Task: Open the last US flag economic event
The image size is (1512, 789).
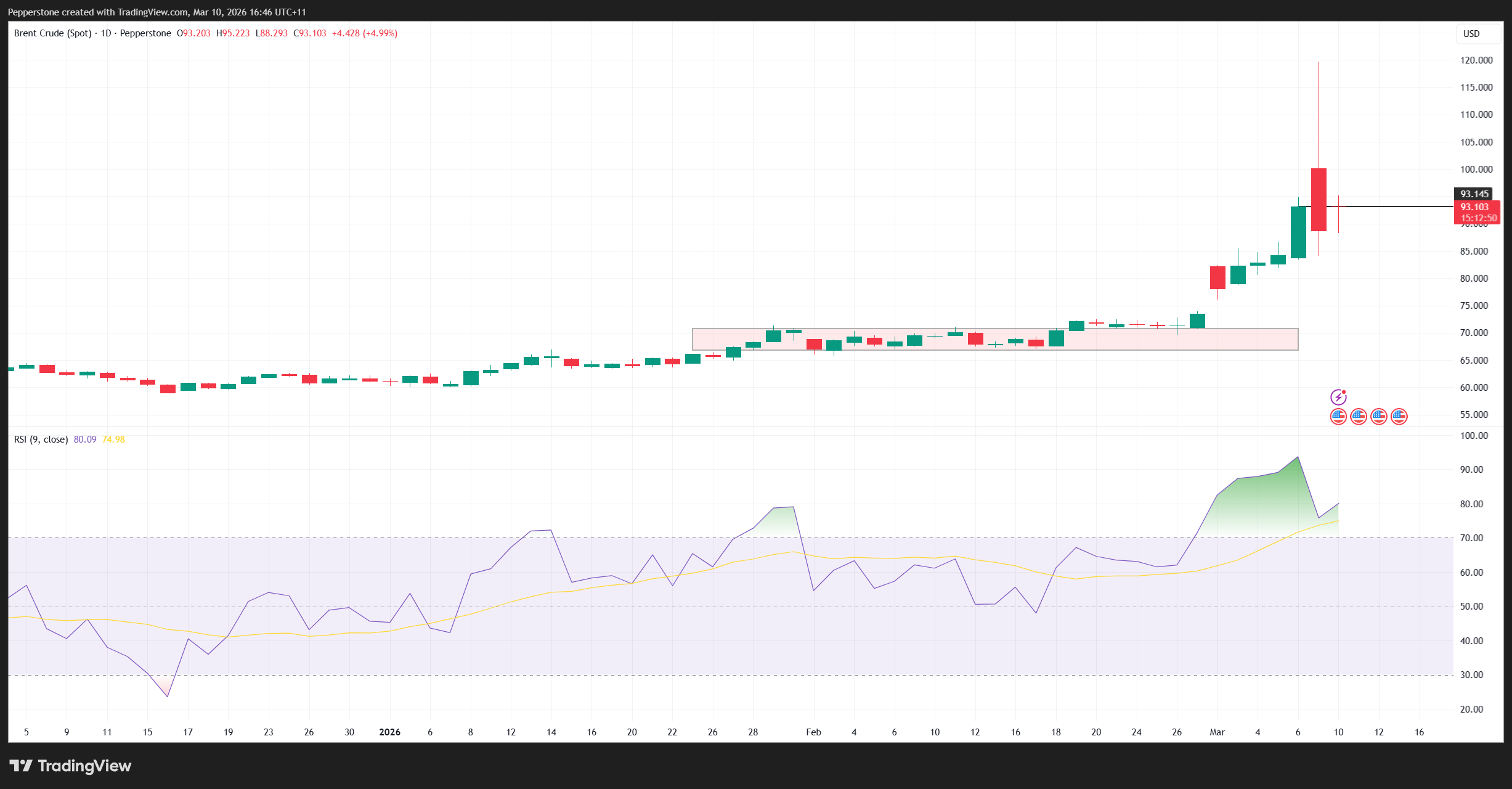Action: pyautogui.click(x=1399, y=417)
